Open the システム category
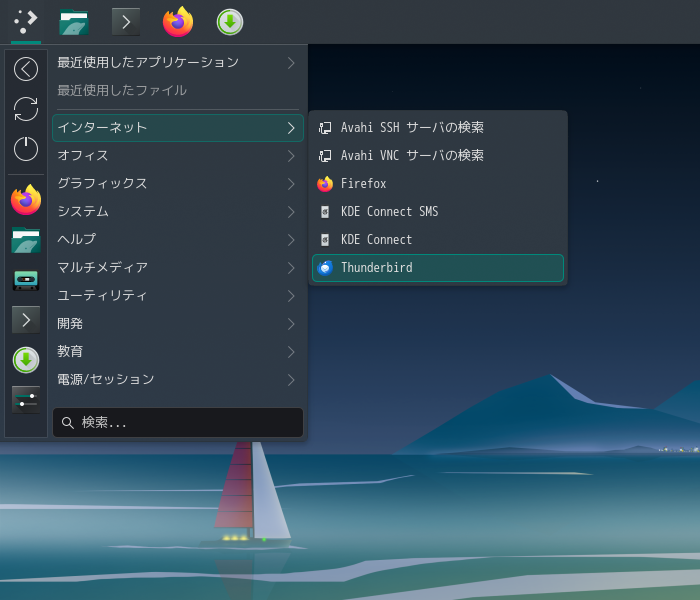This screenshot has width=700, height=600. tap(178, 212)
